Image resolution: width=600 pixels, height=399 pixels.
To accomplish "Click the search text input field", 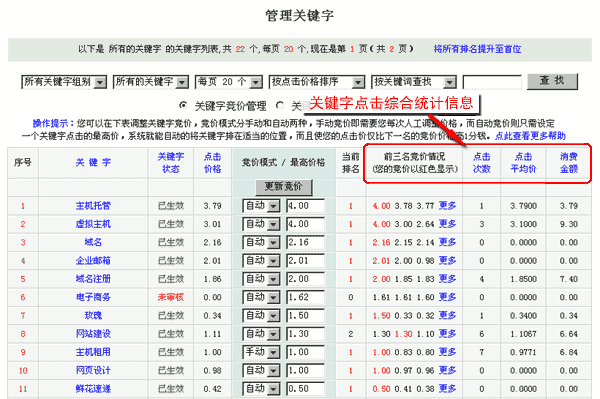I will point(492,82).
